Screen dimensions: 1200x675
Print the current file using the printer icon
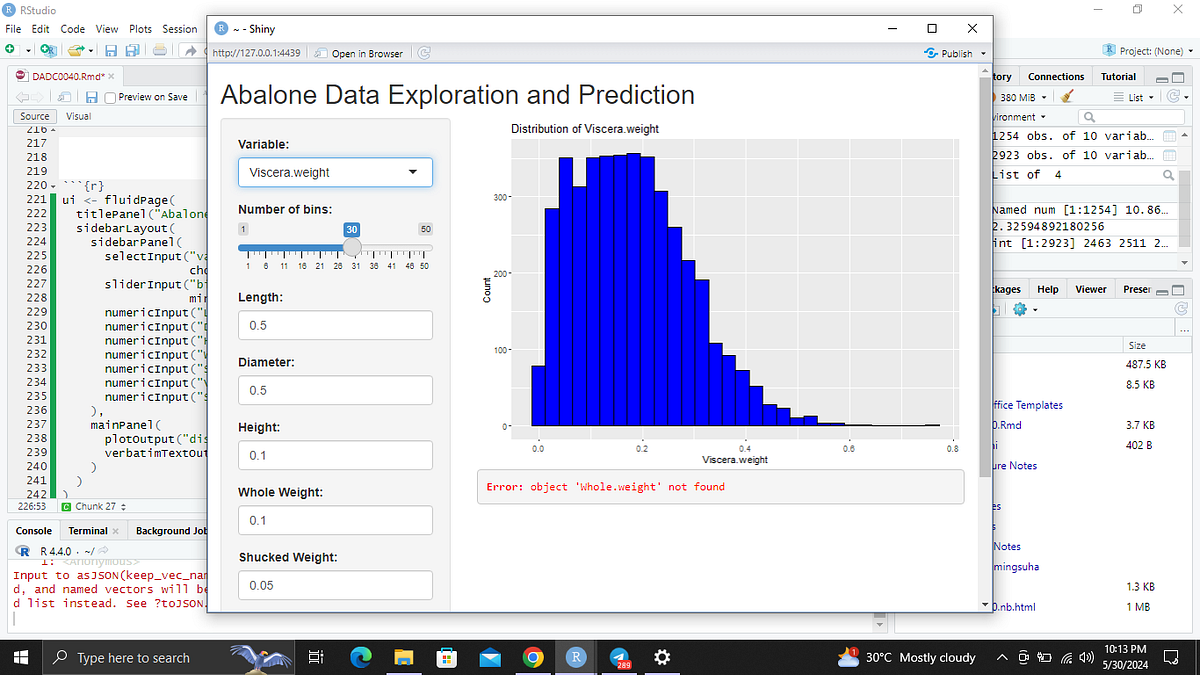pos(159,50)
